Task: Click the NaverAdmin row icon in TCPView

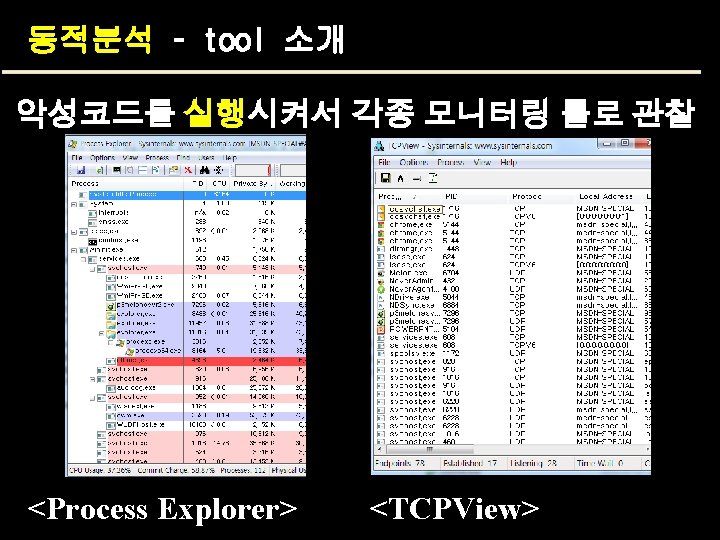Action: pos(381,281)
